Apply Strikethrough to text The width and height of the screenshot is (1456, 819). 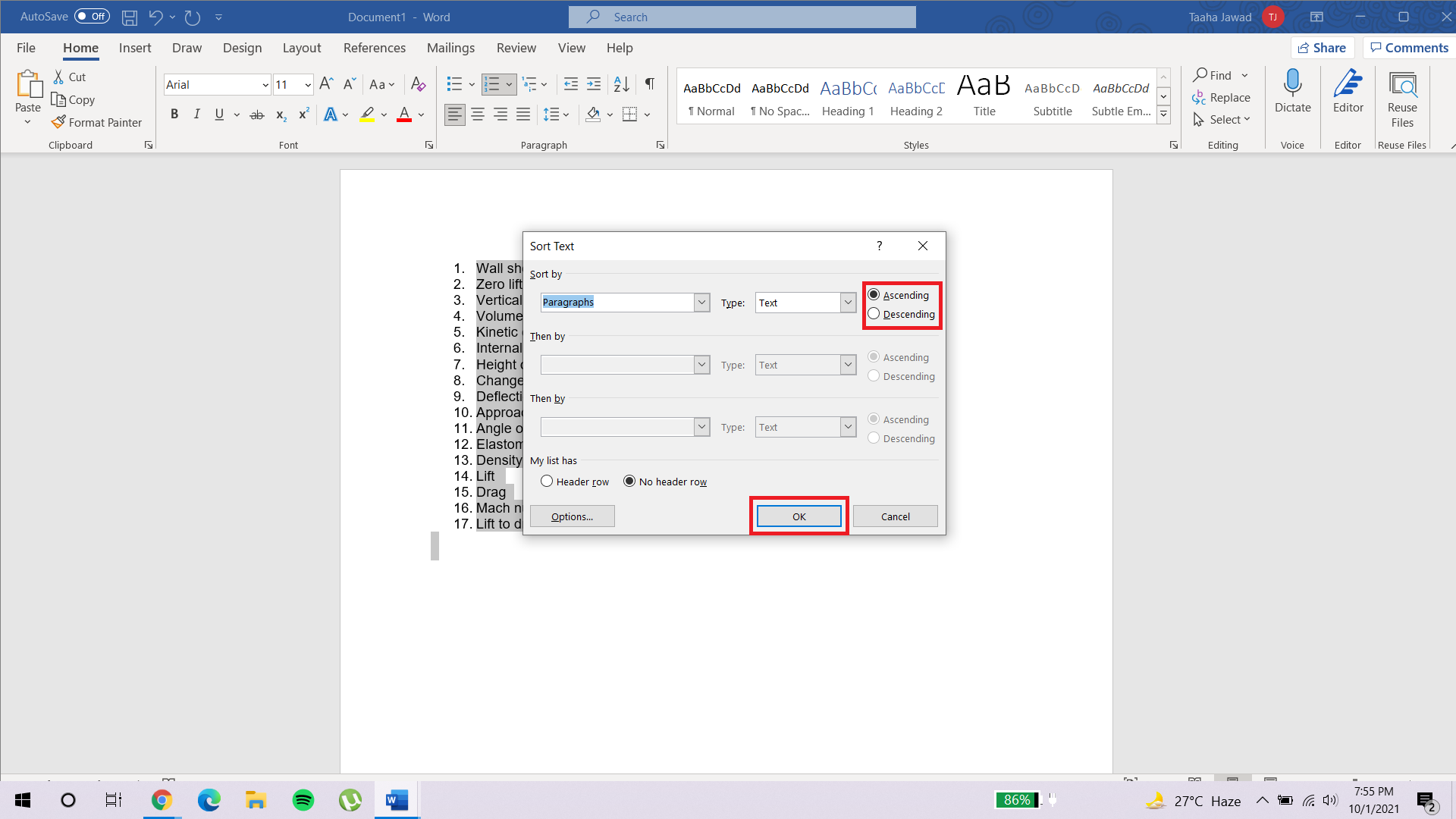pyautogui.click(x=257, y=115)
